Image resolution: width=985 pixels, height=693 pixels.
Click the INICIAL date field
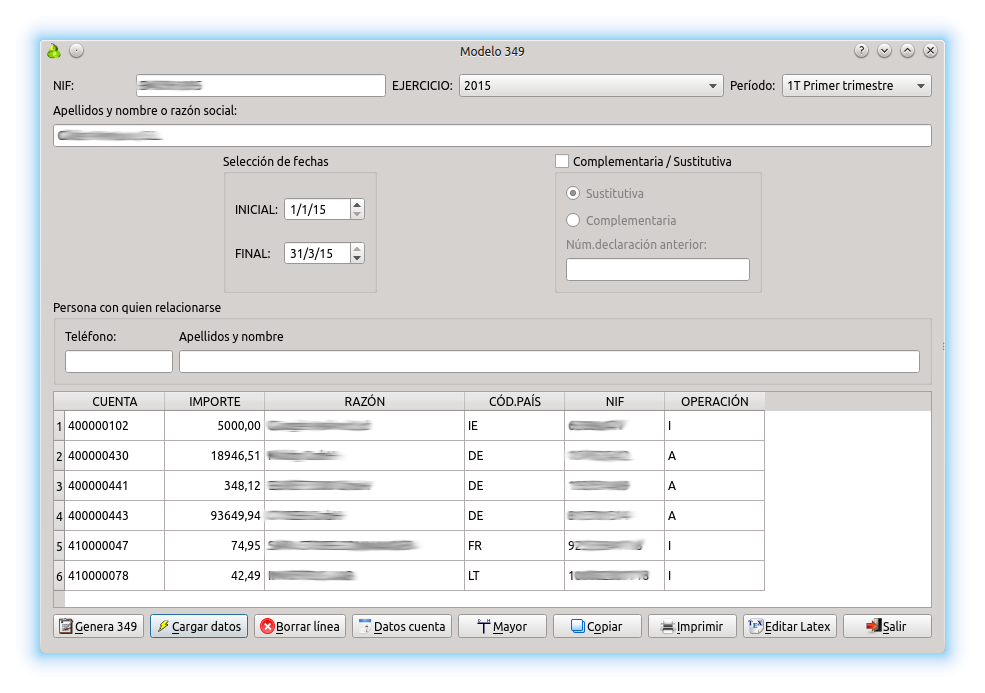click(x=317, y=209)
